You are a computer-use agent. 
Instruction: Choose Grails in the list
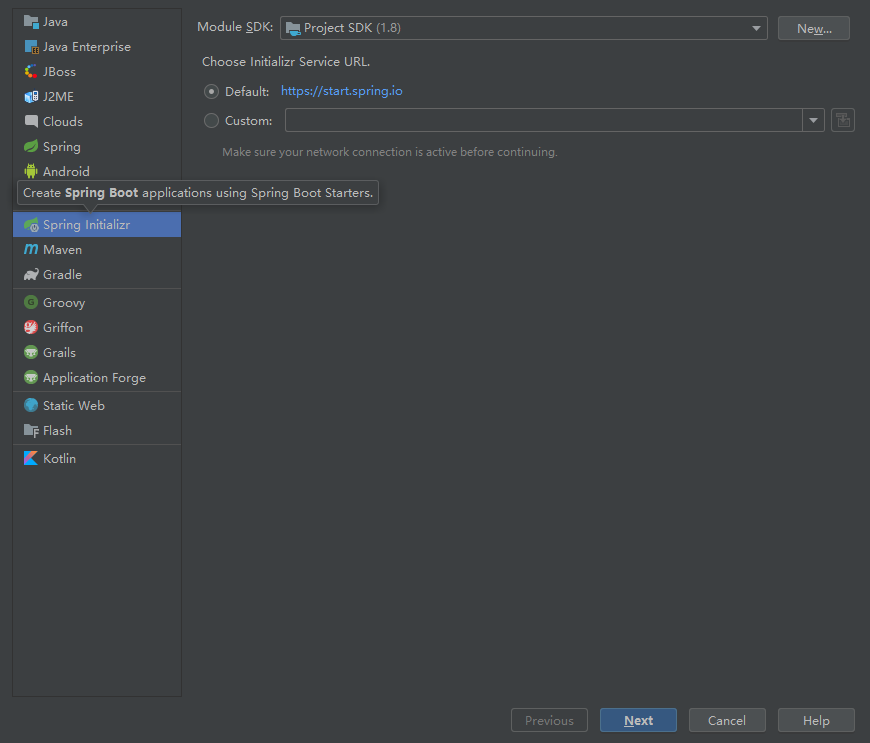97,352
